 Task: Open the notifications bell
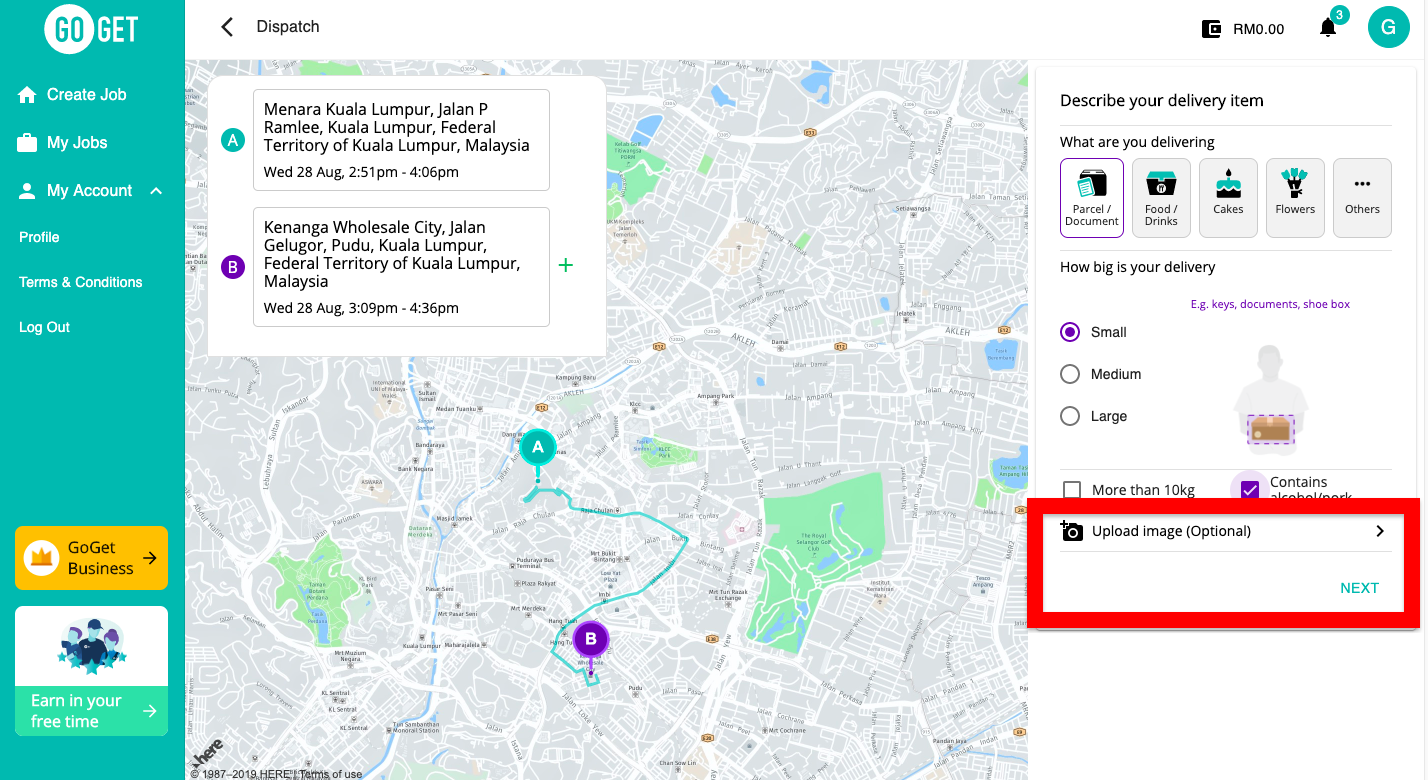[1328, 28]
